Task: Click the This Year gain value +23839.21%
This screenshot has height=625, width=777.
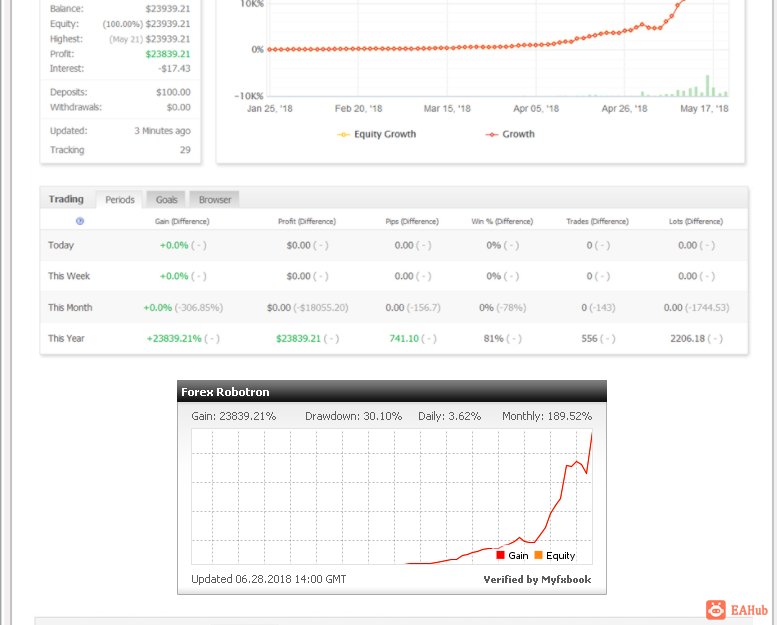Action: coord(174,339)
